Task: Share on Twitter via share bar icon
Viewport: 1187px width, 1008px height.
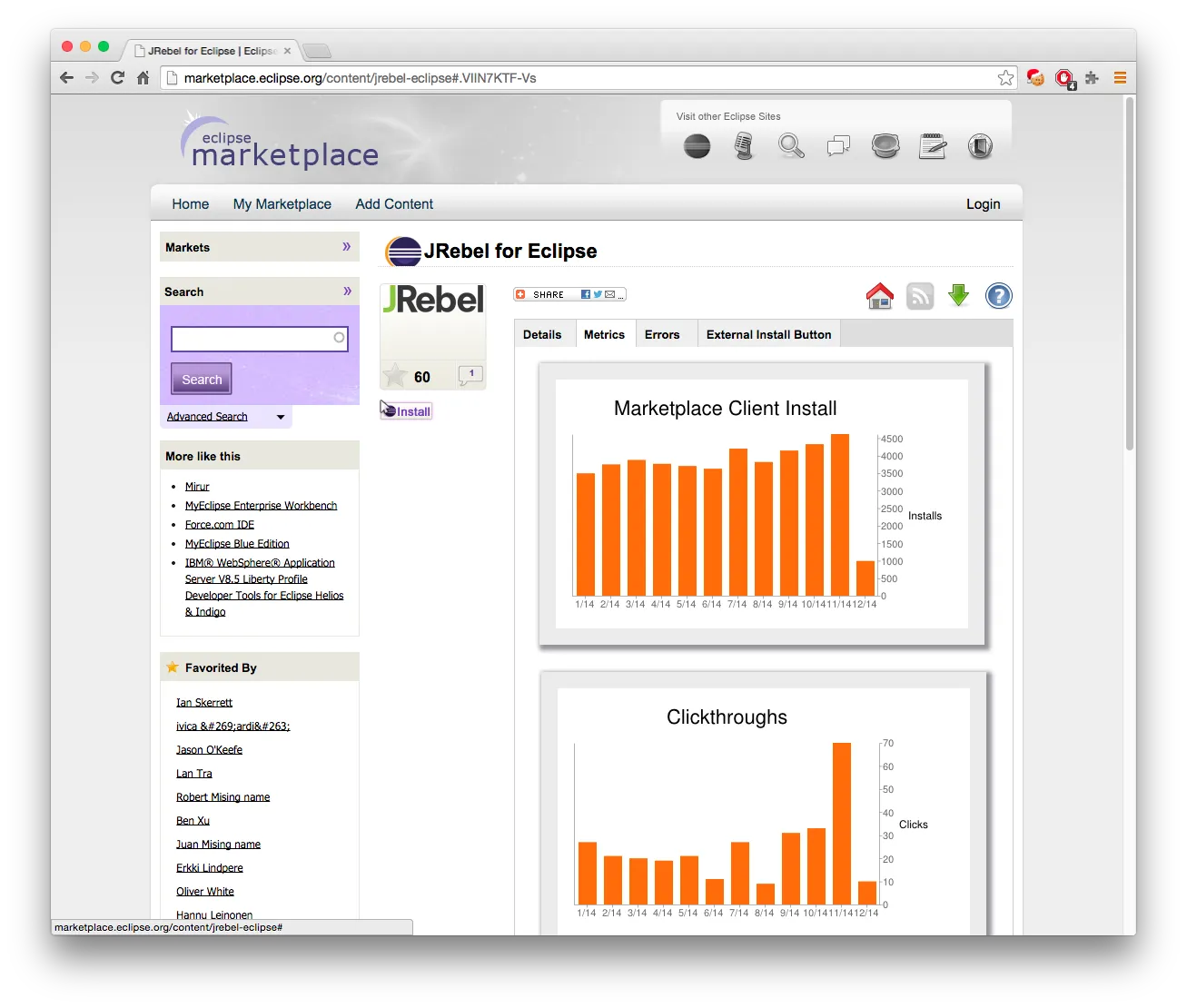Action: pyautogui.click(x=598, y=294)
